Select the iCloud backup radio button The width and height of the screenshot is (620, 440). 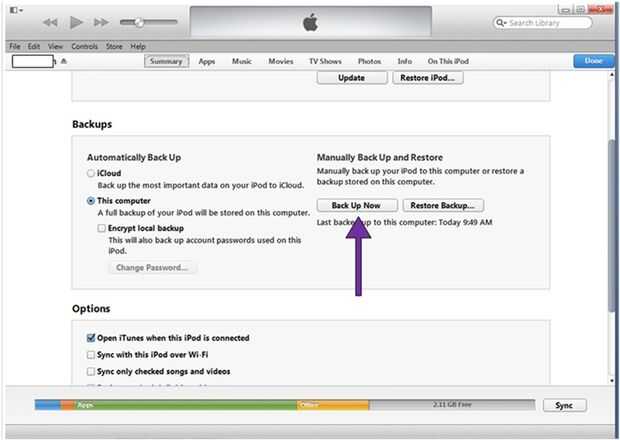[91, 173]
